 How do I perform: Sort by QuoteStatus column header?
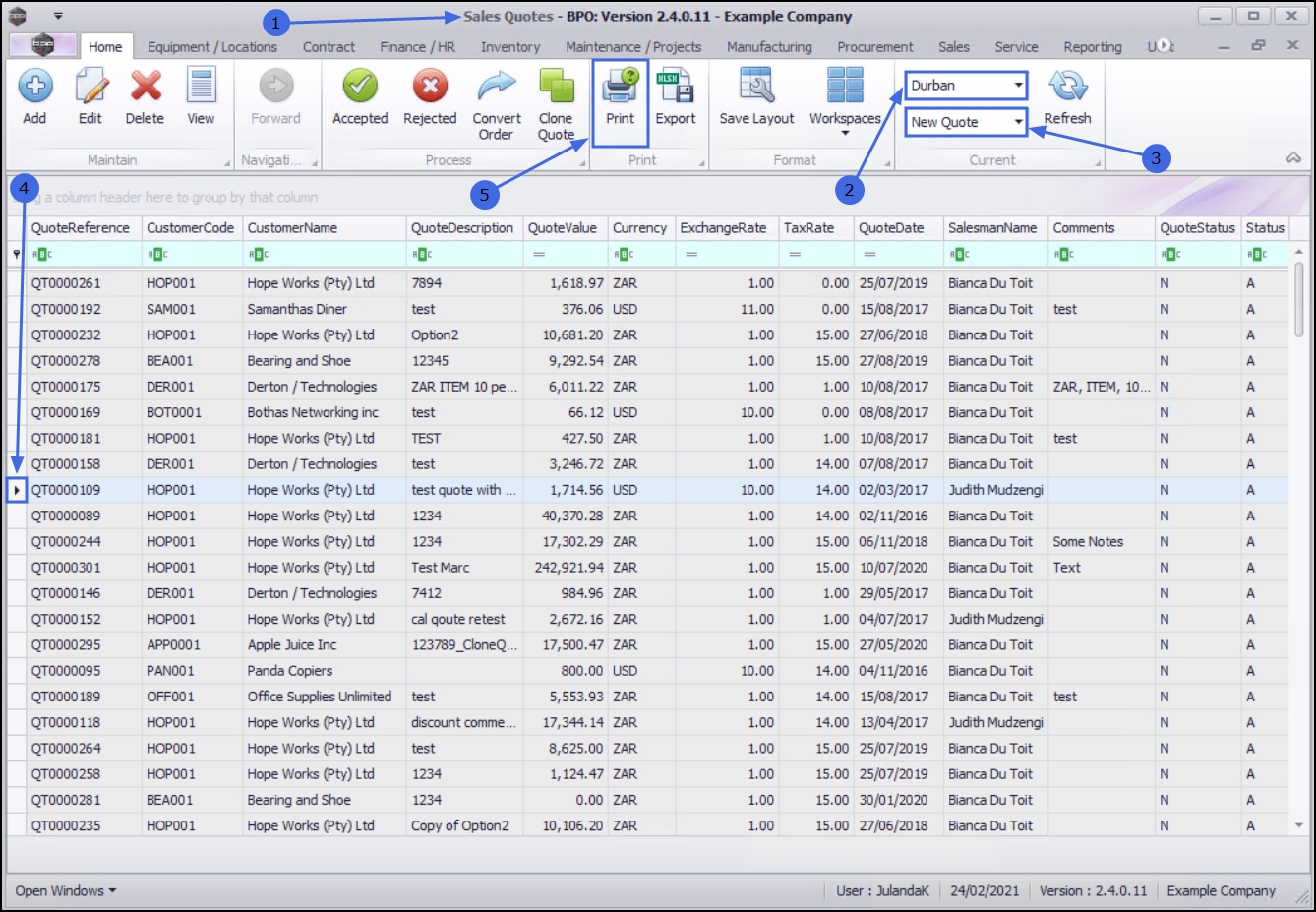[1198, 227]
